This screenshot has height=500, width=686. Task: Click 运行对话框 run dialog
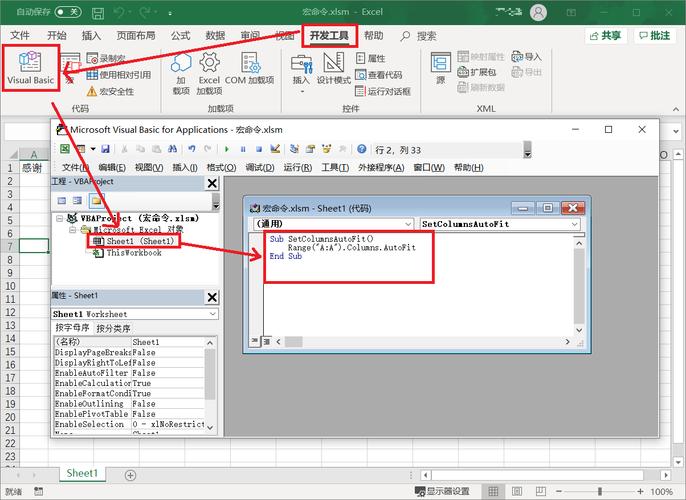pyautogui.click(x=383, y=91)
